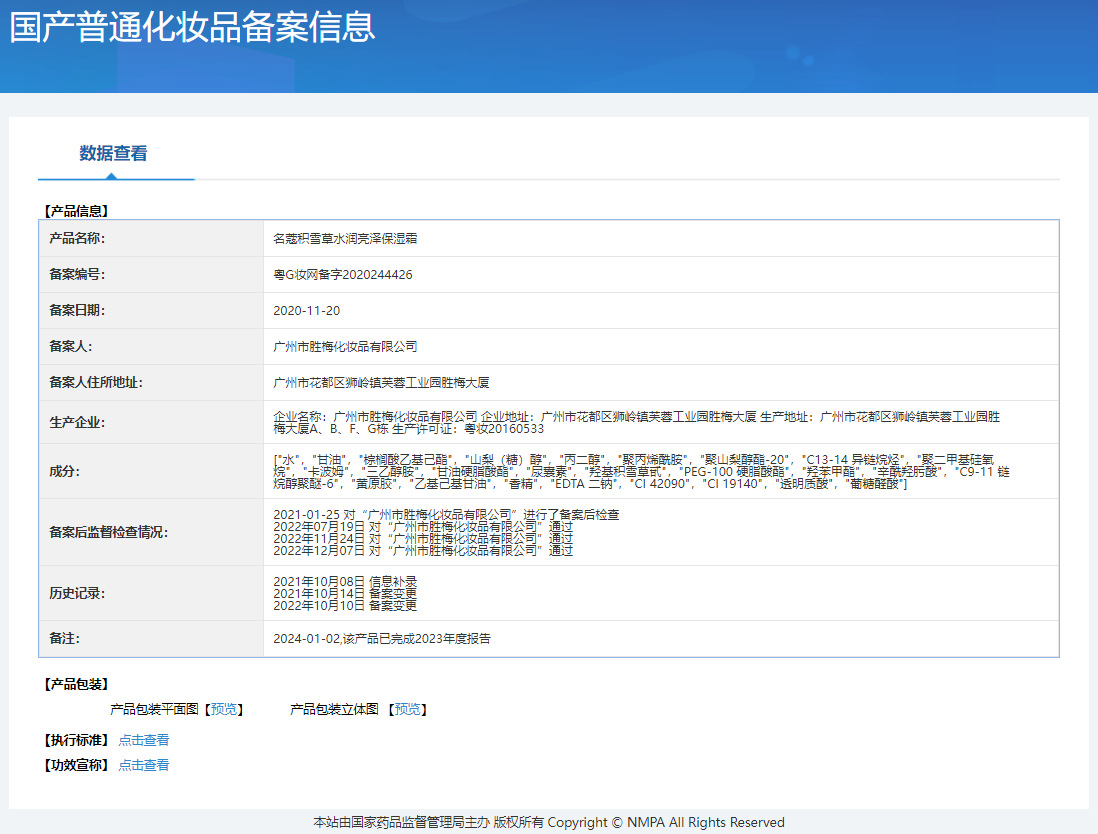Select filer value 广州市胜梅化妆品有限公司
1098x834 pixels.
point(345,347)
